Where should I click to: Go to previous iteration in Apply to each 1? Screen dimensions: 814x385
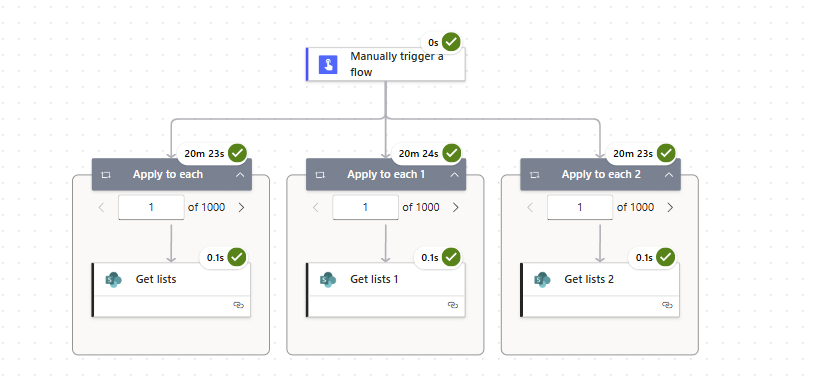coord(316,208)
